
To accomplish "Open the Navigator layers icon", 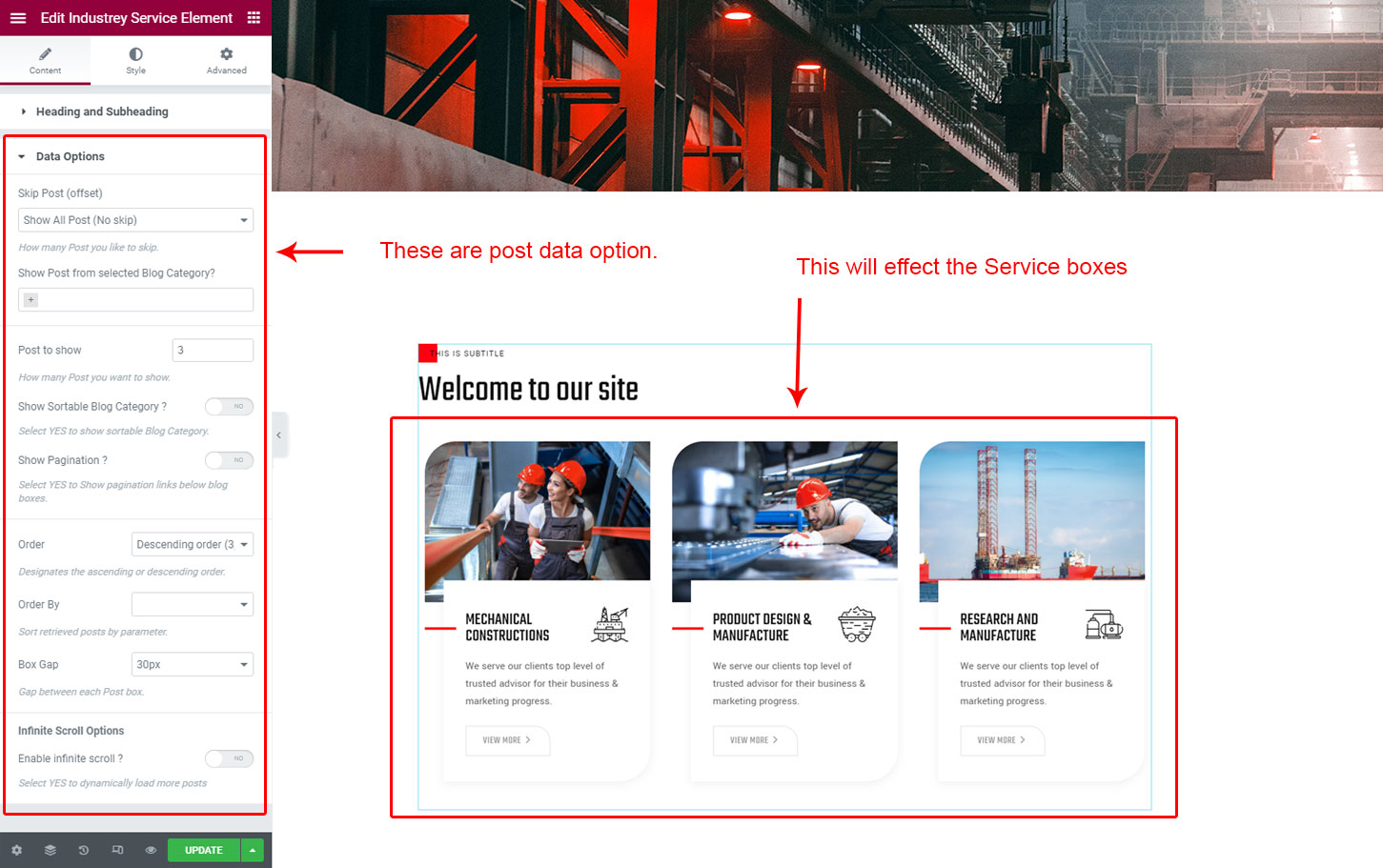I will pyautogui.click(x=51, y=850).
